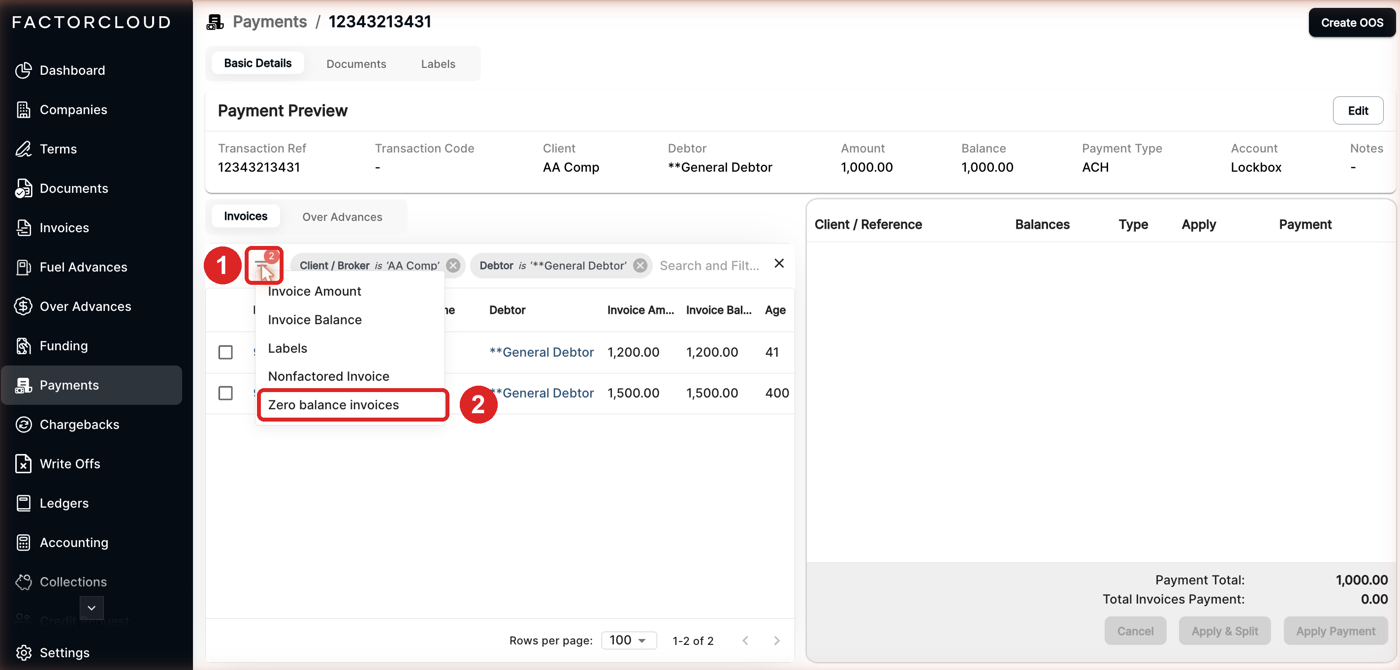The height and width of the screenshot is (670, 1400).
Task: Sort by the Debtor column header
Action: coord(507,310)
